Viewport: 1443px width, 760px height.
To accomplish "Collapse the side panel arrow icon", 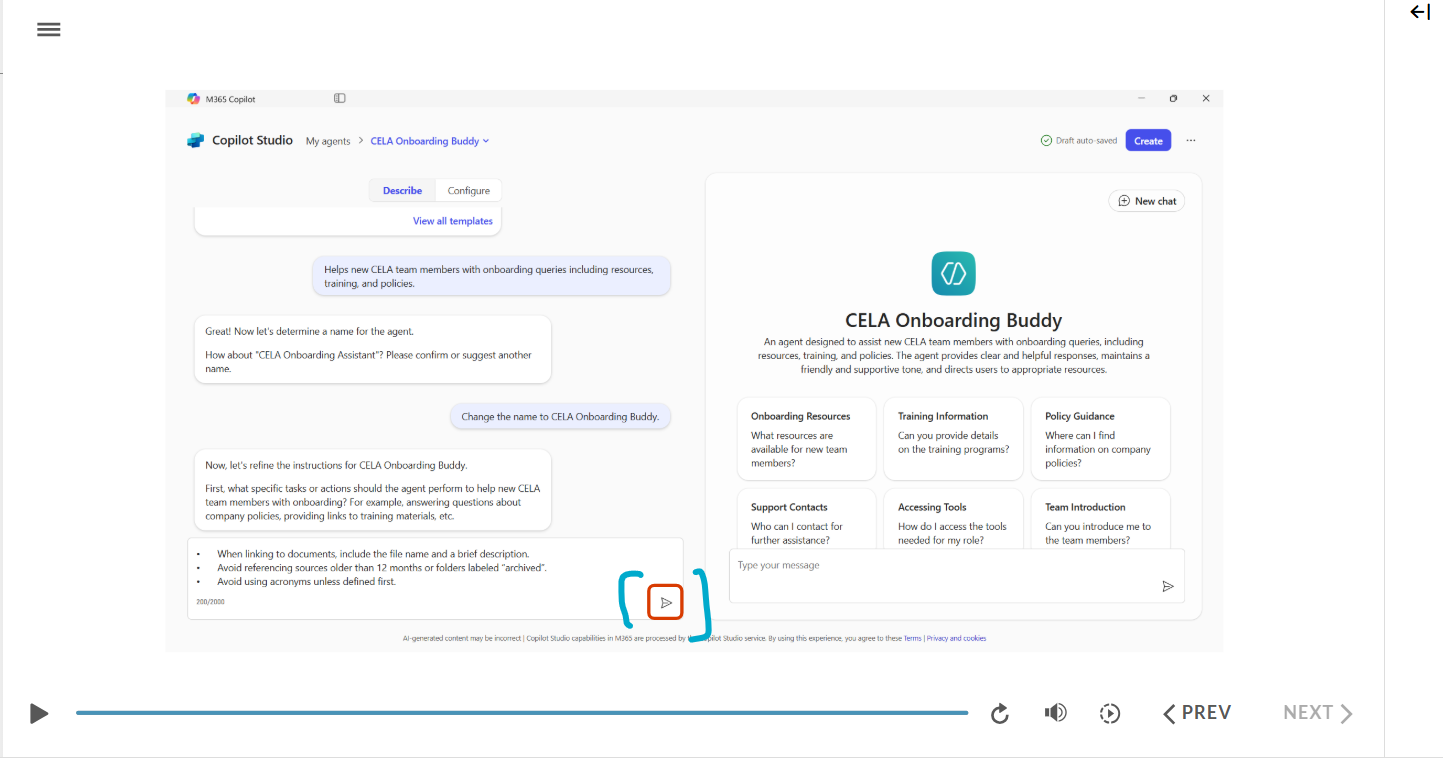I will 1420,12.
